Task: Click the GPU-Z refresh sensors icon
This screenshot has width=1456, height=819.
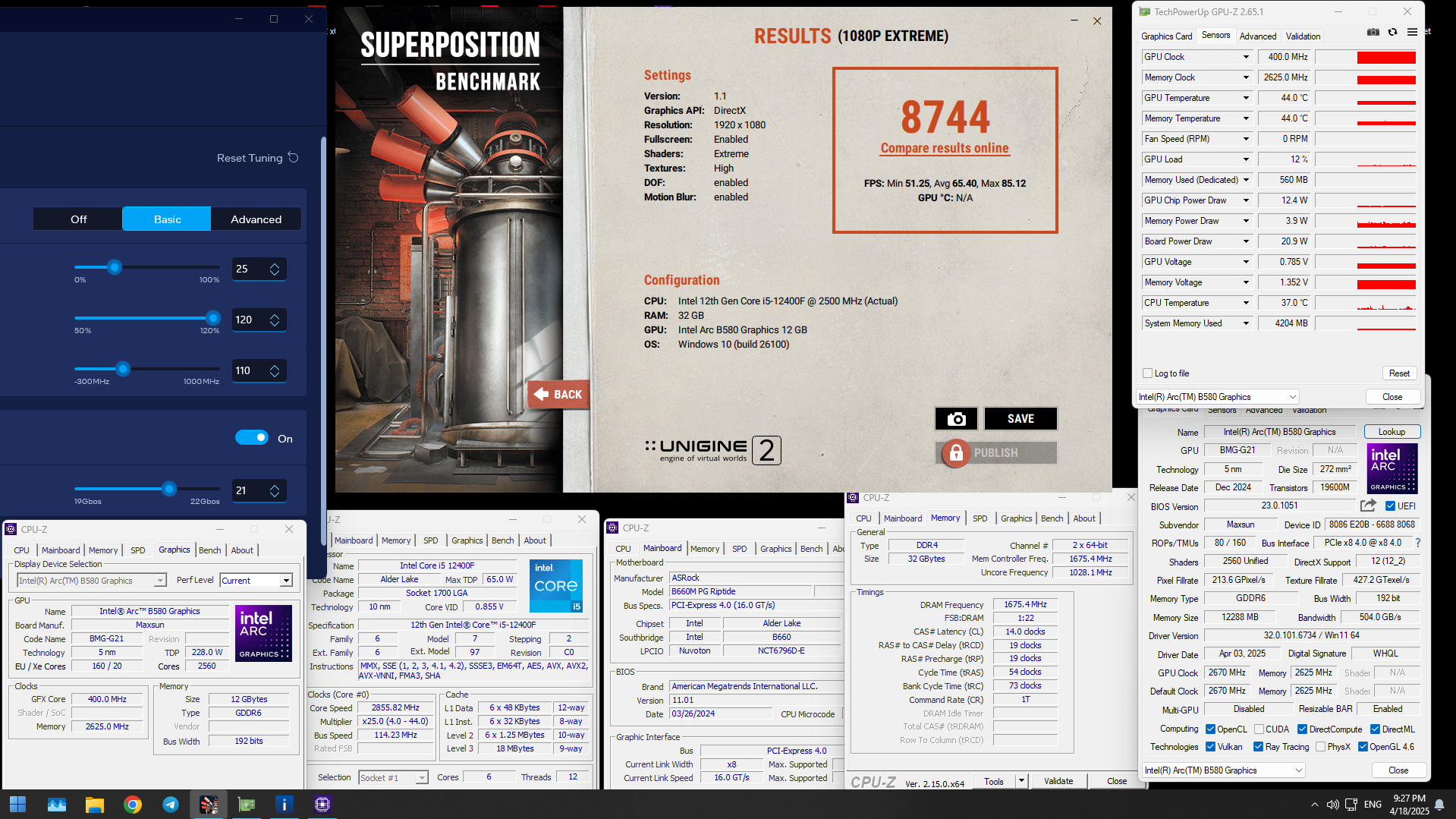Action: (x=1392, y=32)
